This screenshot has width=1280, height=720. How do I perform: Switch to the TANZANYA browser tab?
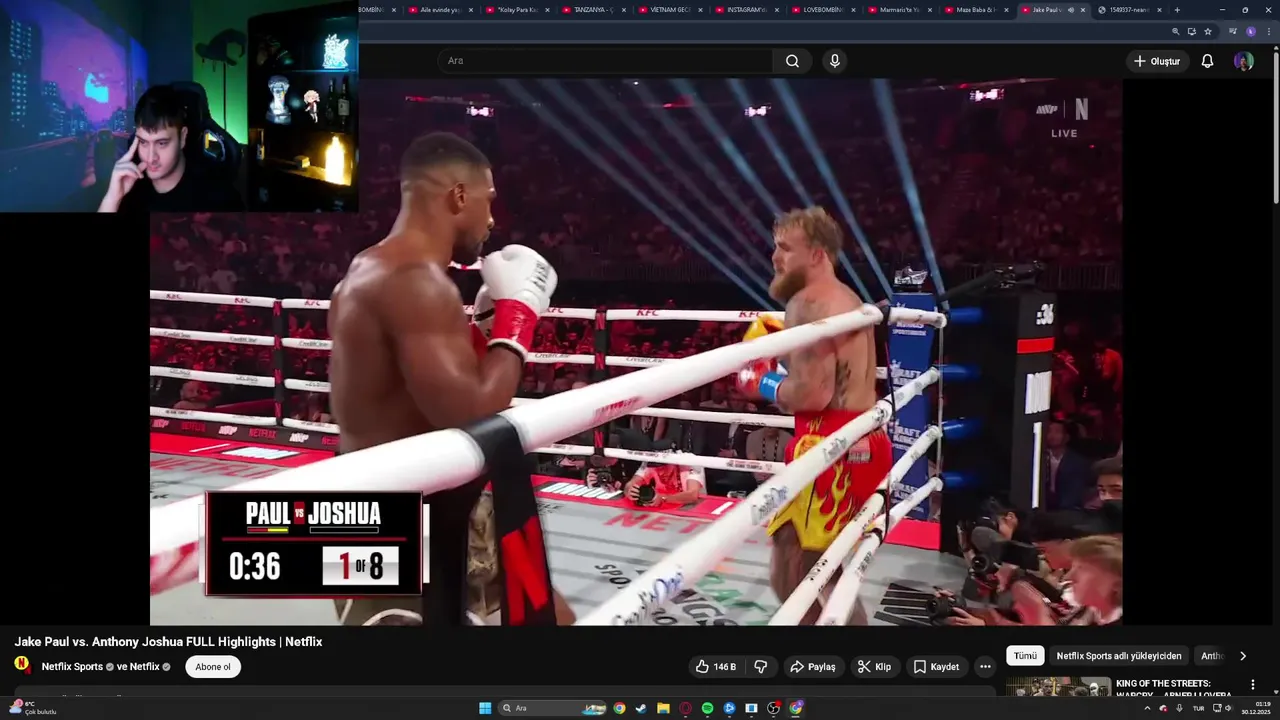click(594, 10)
